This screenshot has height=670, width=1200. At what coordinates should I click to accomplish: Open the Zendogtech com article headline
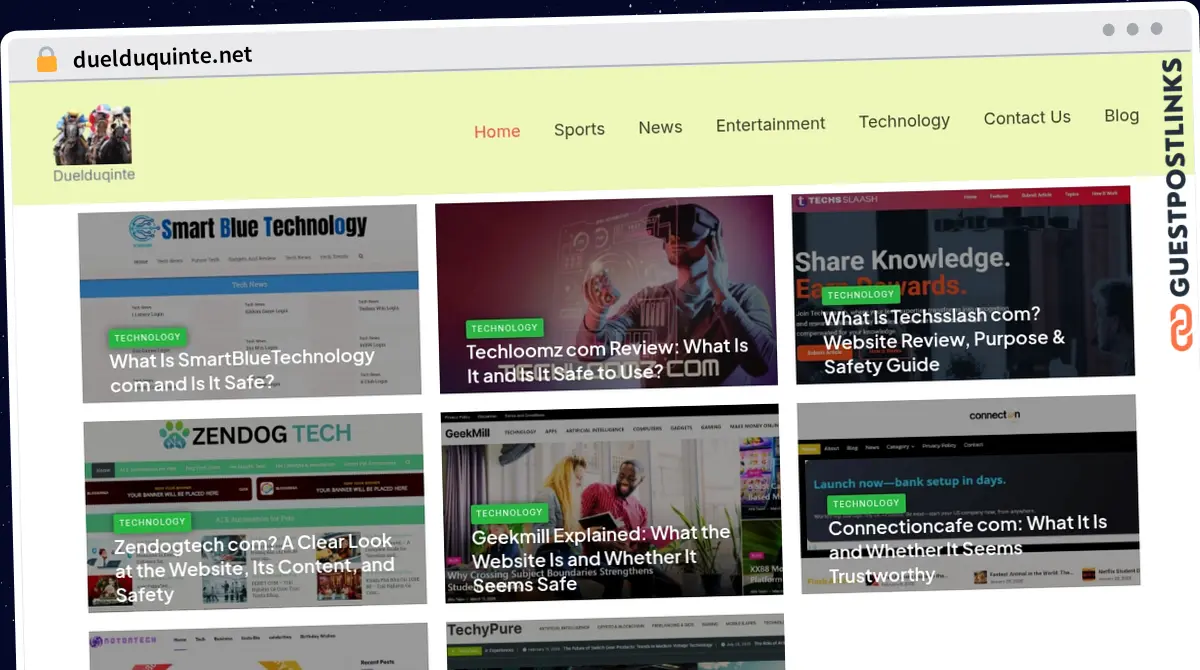(254, 567)
